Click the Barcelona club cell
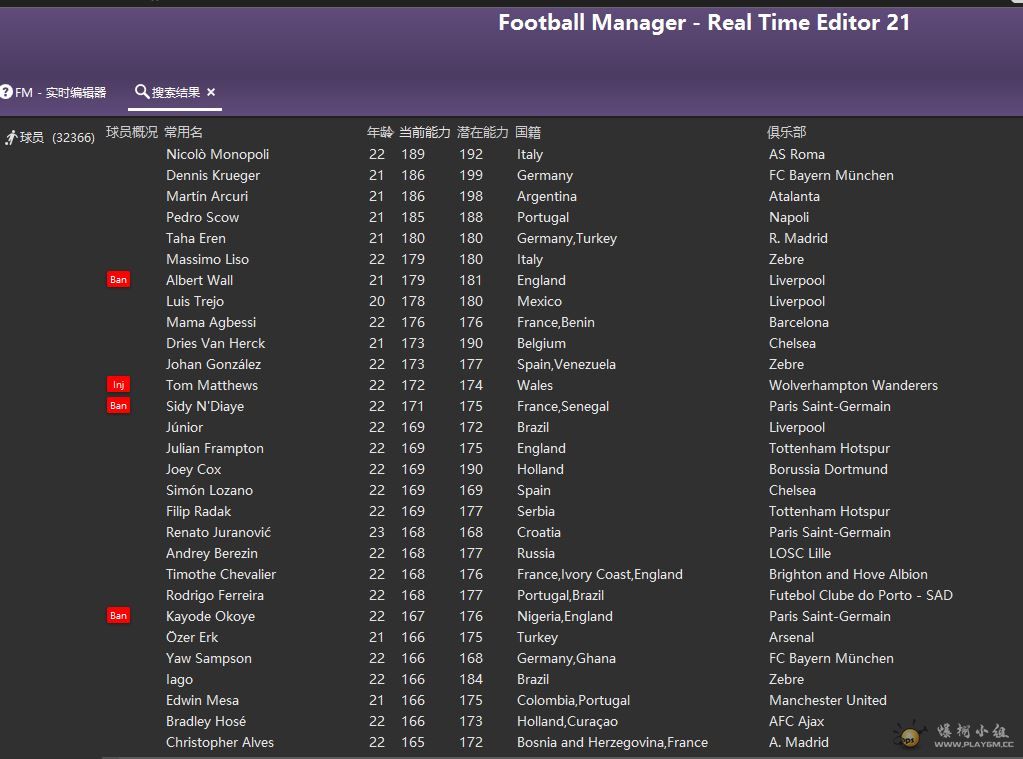 click(799, 322)
